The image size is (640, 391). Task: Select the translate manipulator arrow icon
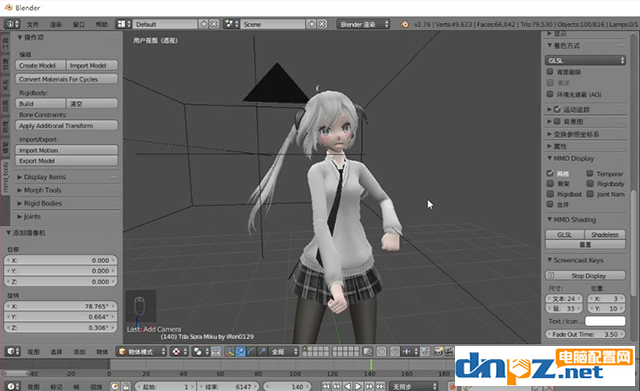coord(240,351)
